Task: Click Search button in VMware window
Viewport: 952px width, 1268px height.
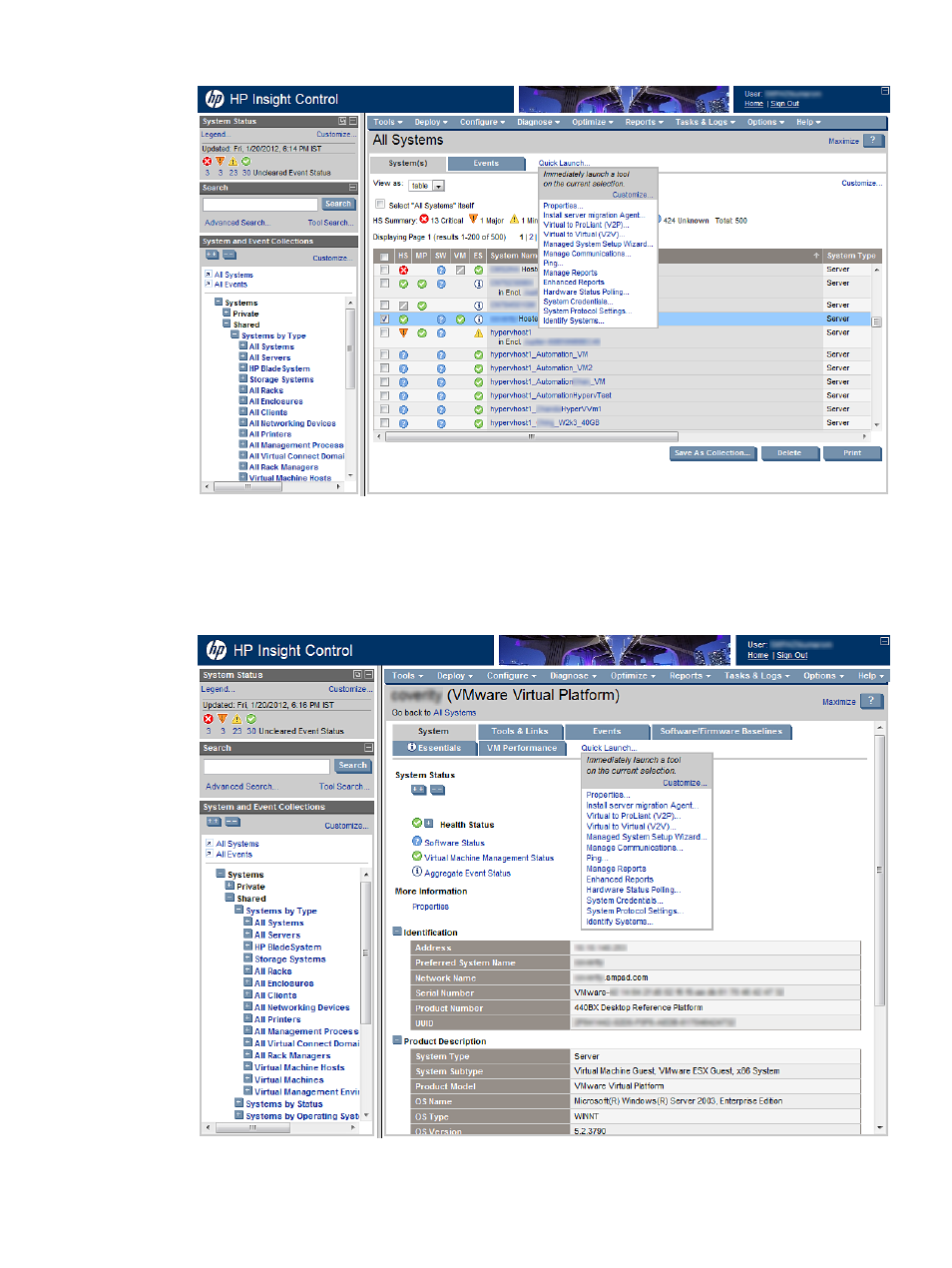Action: 352,766
